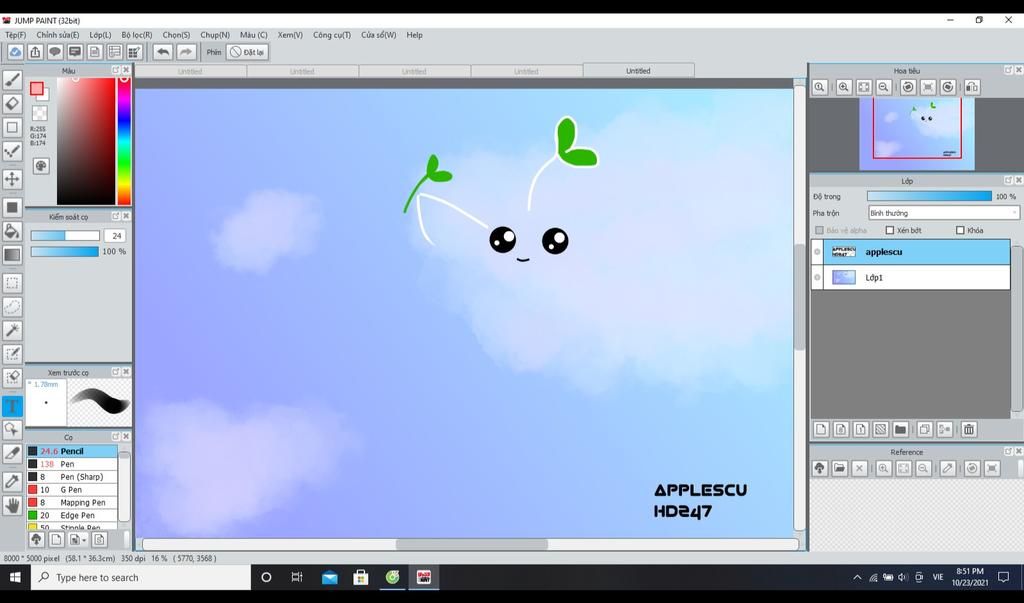Delete layer with the trash icon

(x=968, y=429)
